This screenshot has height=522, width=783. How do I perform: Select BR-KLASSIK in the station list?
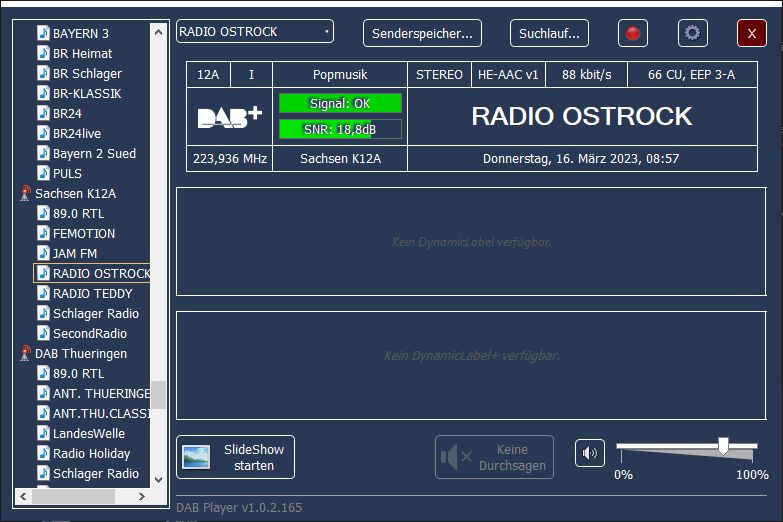(x=87, y=93)
